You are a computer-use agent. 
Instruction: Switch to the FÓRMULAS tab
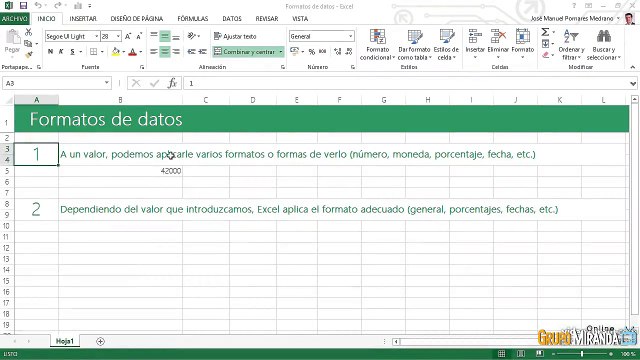pos(193,19)
